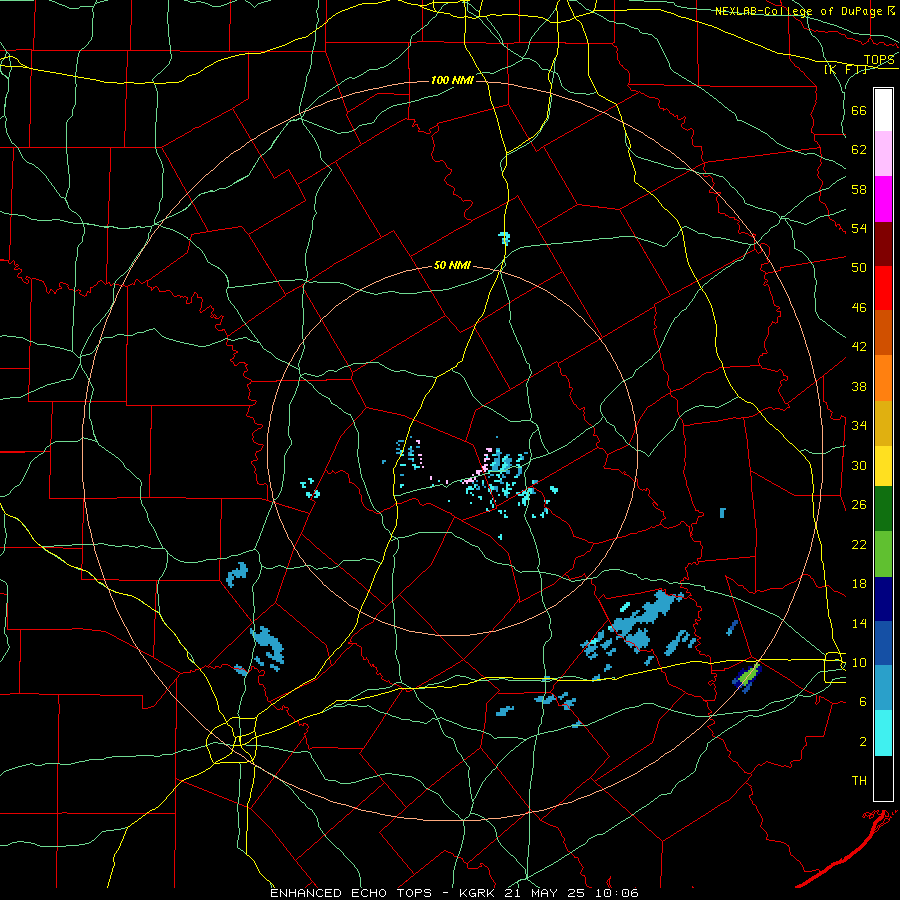Click legend value 38
900x900 pixels.
click(859, 386)
